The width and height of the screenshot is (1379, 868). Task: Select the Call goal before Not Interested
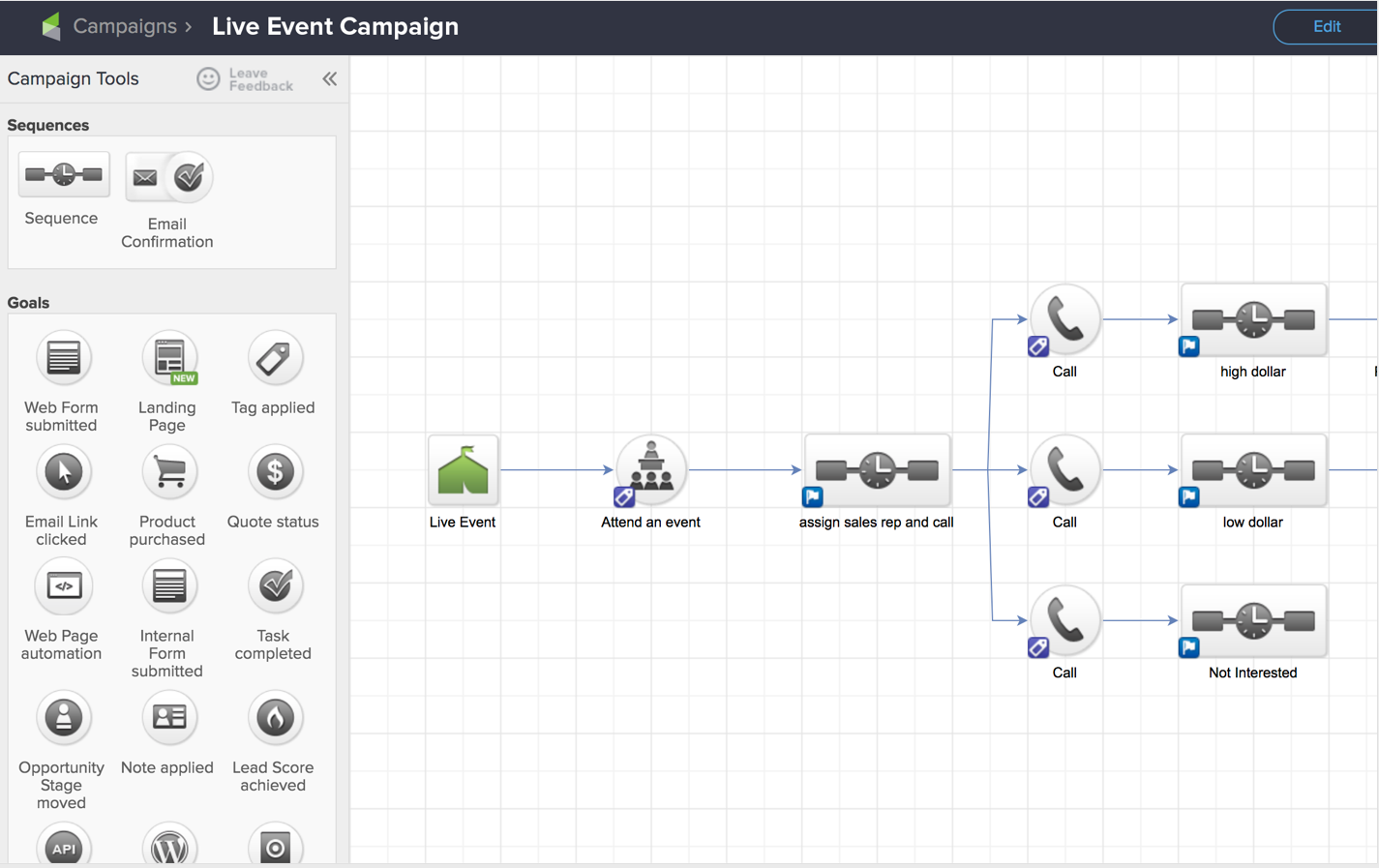click(1064, 620)
